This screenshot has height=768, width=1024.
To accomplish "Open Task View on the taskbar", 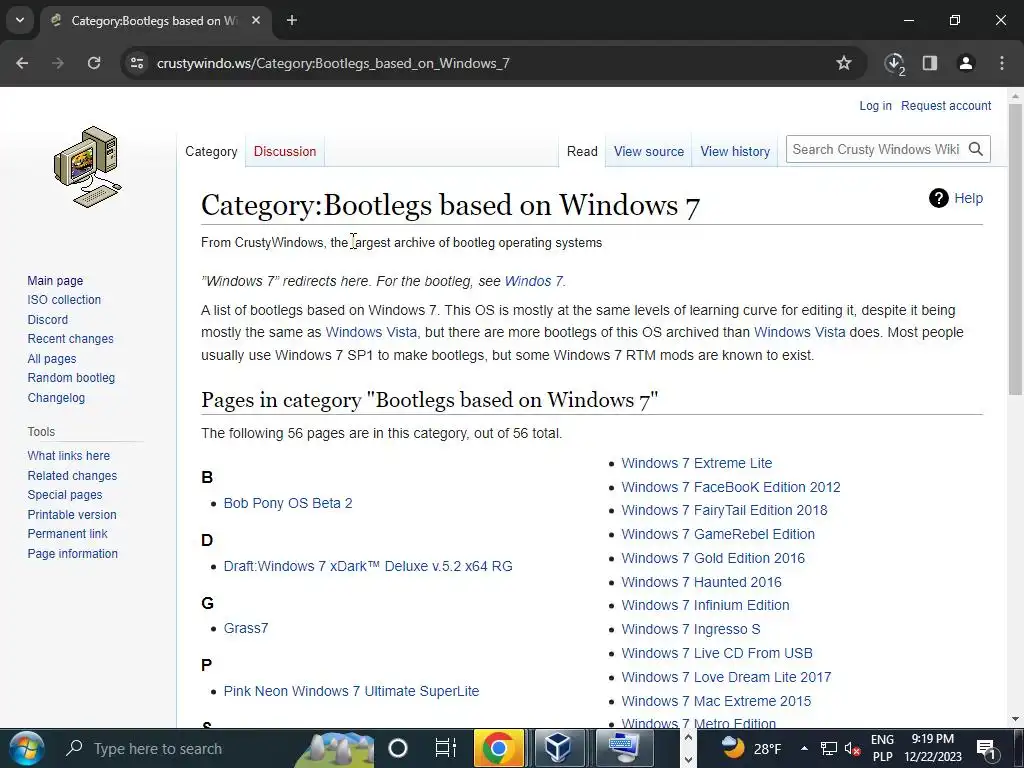I will (x=445, y=748).
